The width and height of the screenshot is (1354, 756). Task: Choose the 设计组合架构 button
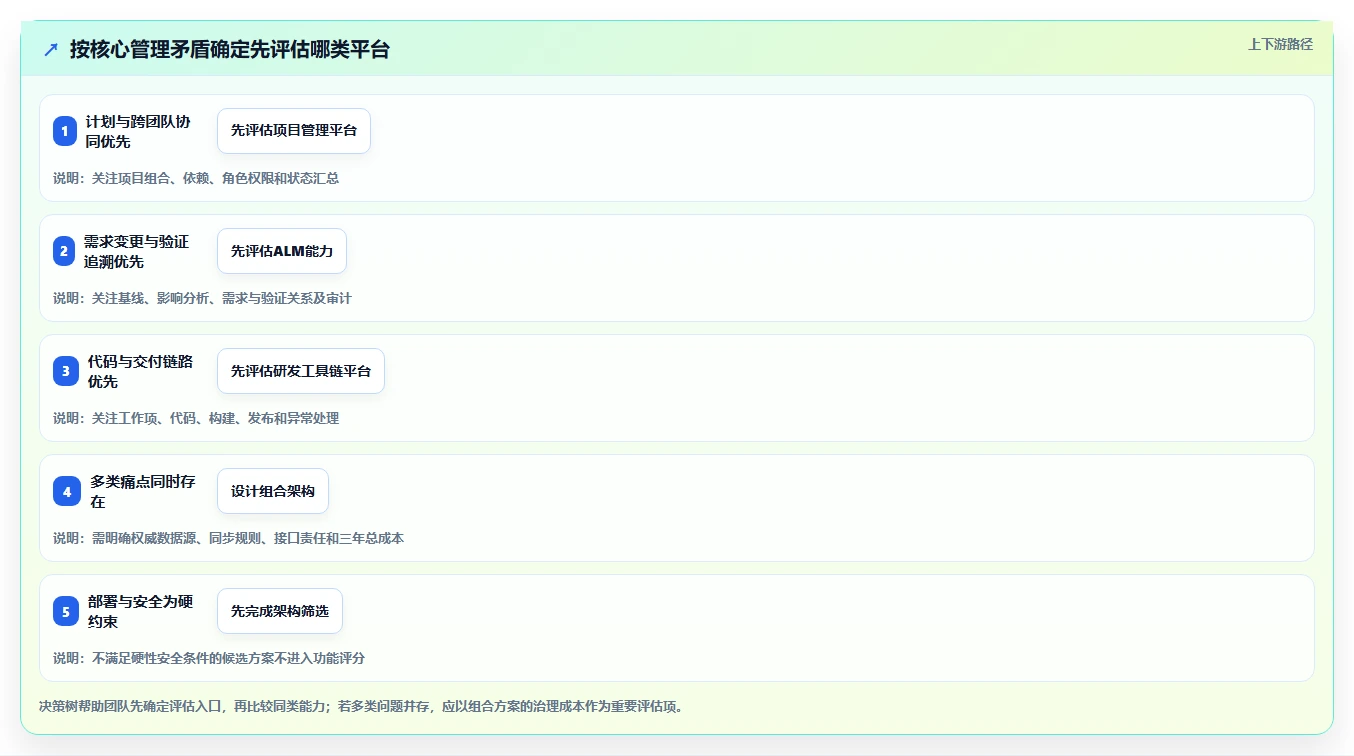273,491
